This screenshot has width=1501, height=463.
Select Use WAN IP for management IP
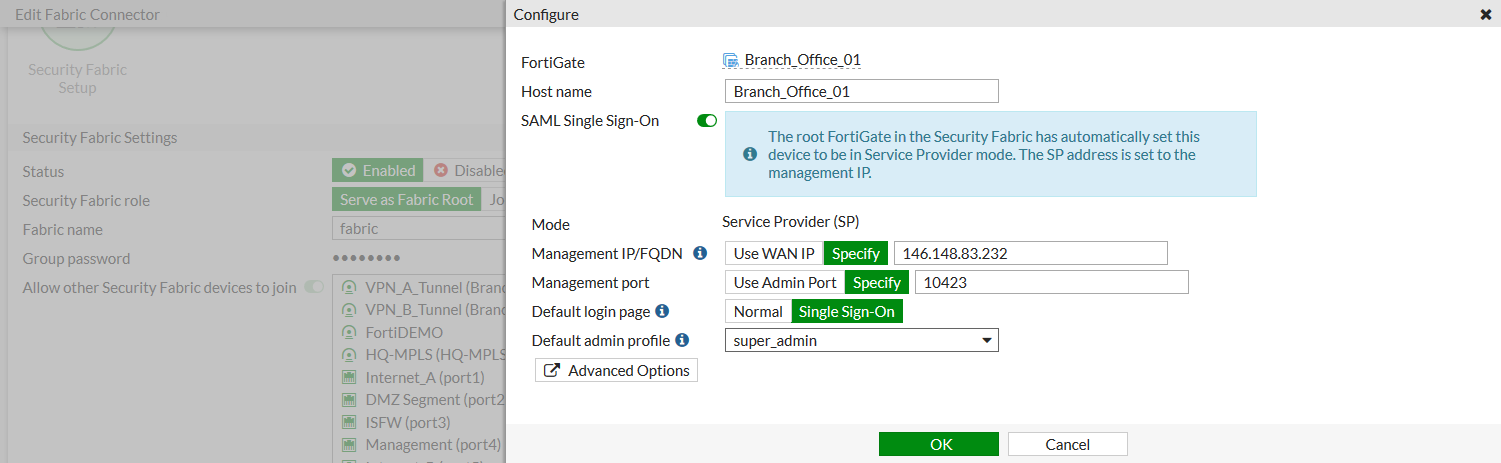click(x=774, y=253)
